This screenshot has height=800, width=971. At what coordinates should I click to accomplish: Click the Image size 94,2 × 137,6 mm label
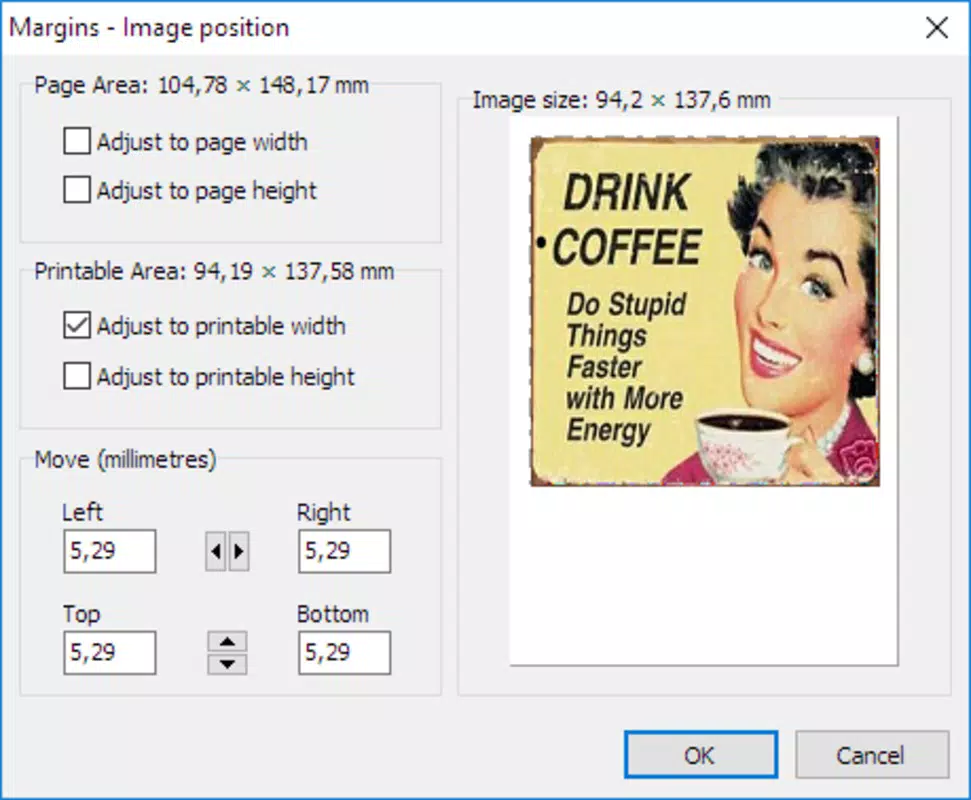(x=622, y=100)
